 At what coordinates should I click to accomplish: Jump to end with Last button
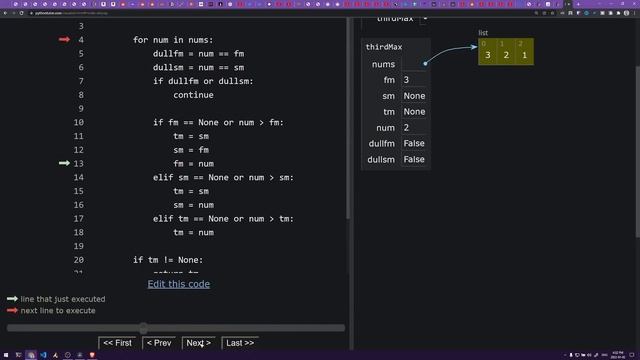point(240,343)
